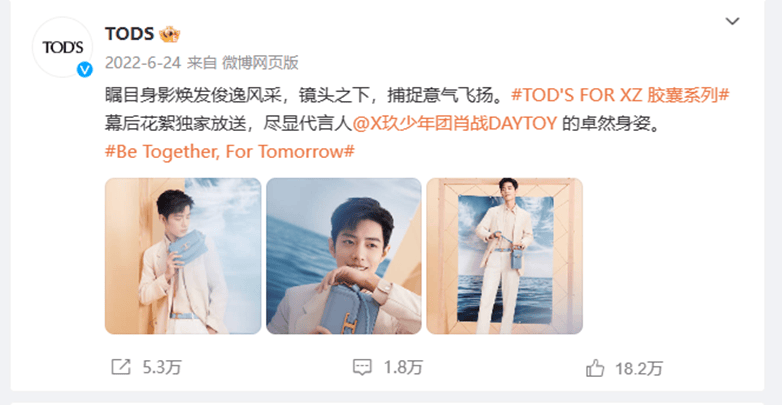Click the crown membership icon beside TODS
Screen dimensions: 782x405
click(x=170, y=34)
